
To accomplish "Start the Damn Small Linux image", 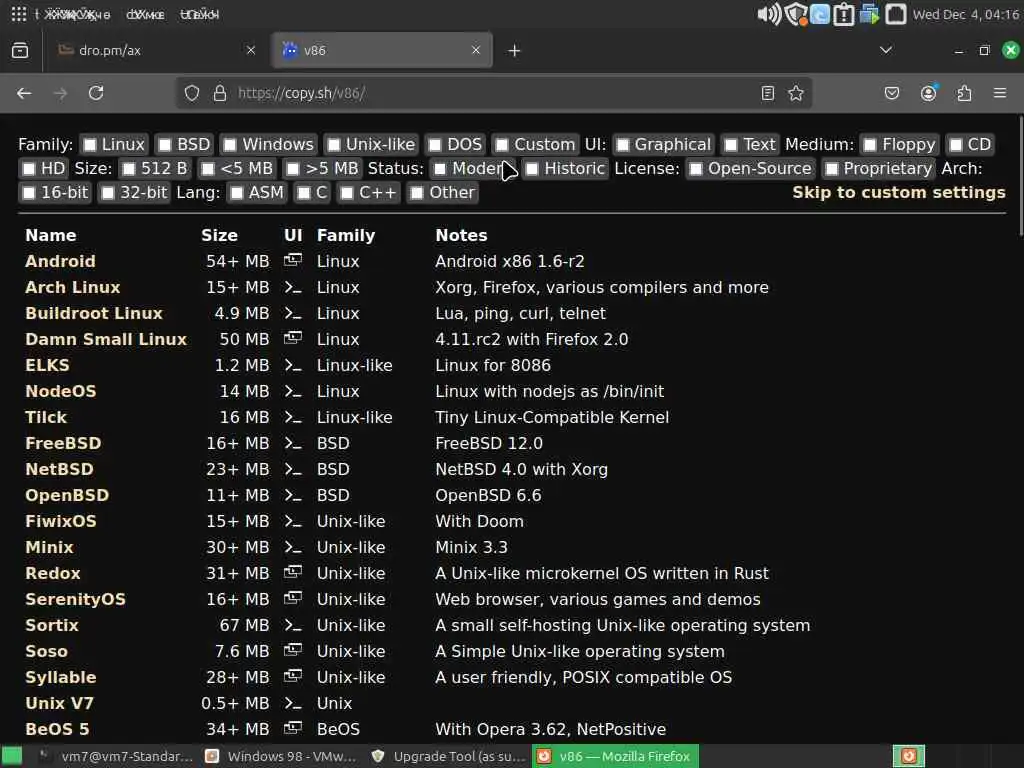I will click(106, 339).
